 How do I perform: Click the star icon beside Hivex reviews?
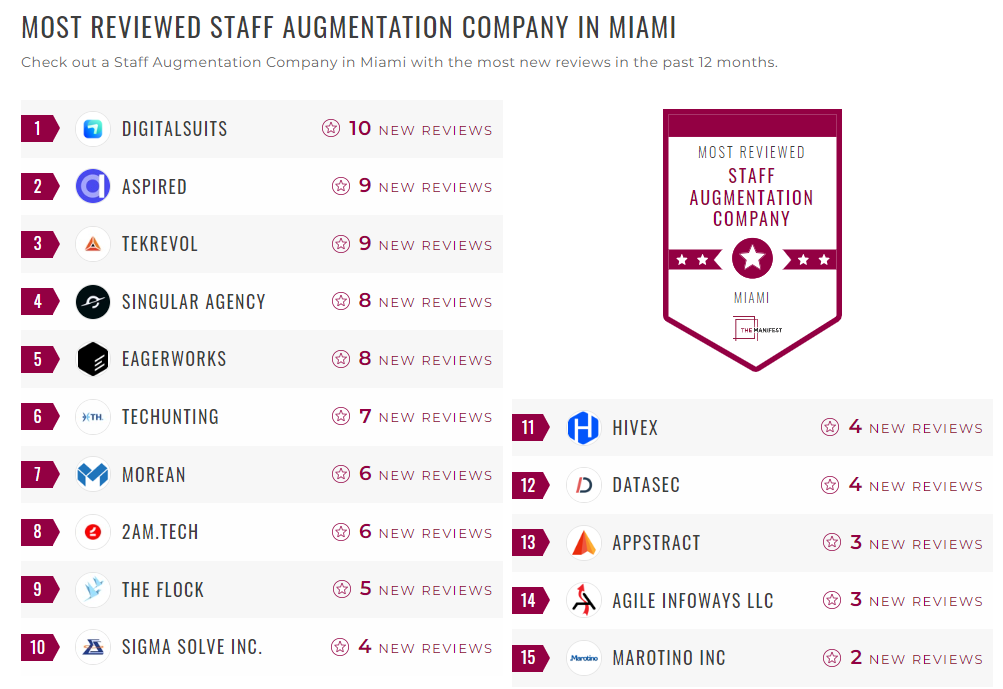[830, 428]
